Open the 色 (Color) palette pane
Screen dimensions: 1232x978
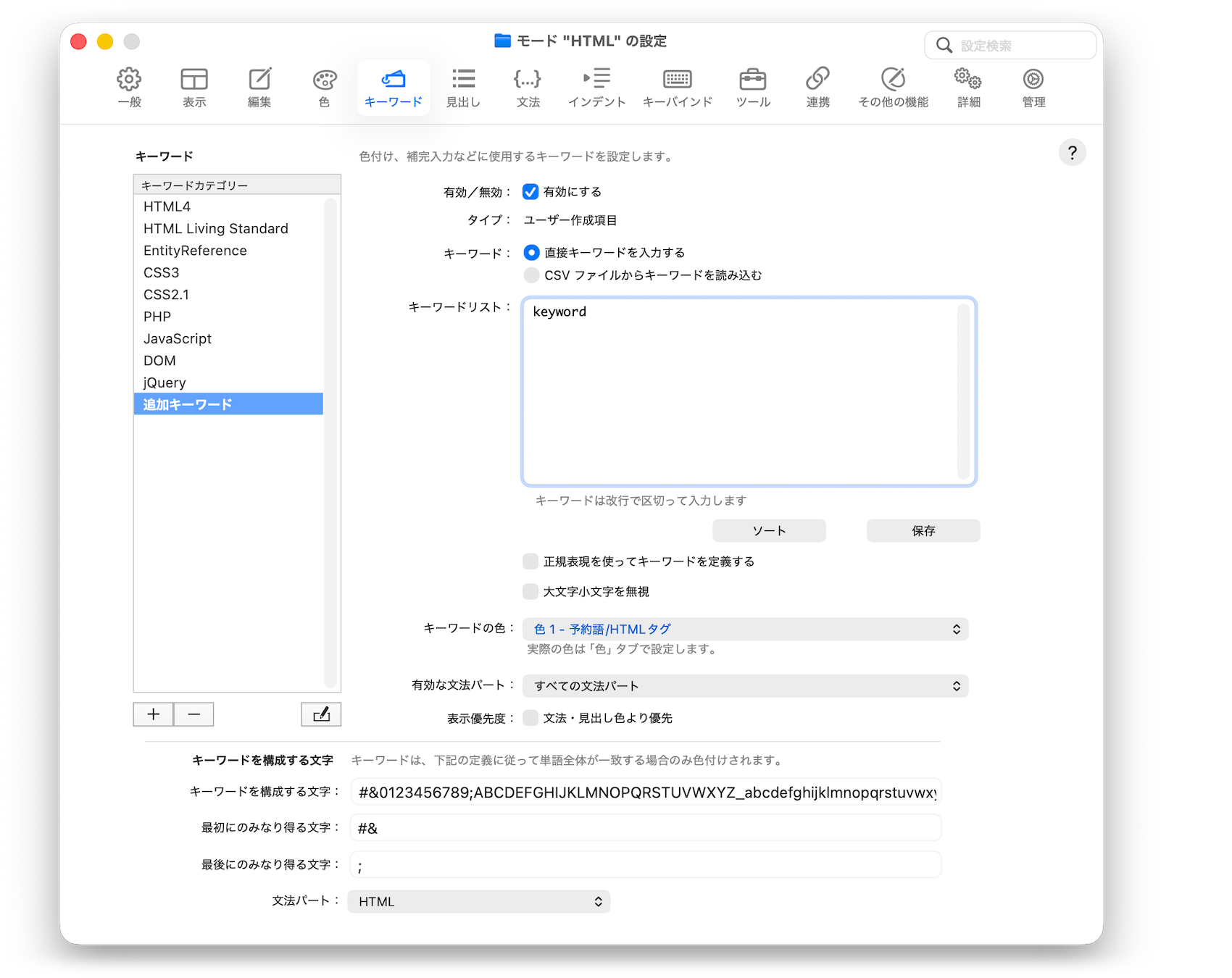click(324, 87)
